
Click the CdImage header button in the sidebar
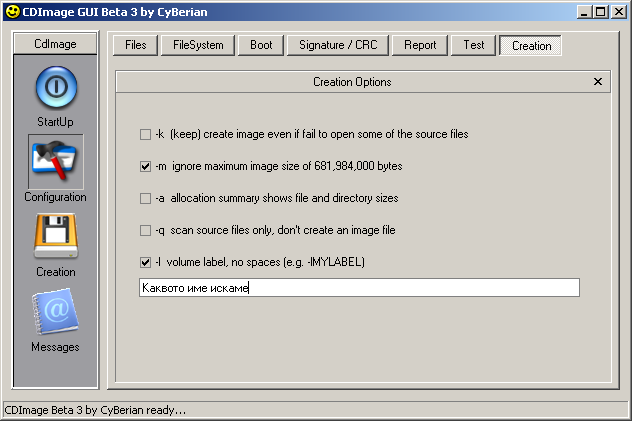55,44
